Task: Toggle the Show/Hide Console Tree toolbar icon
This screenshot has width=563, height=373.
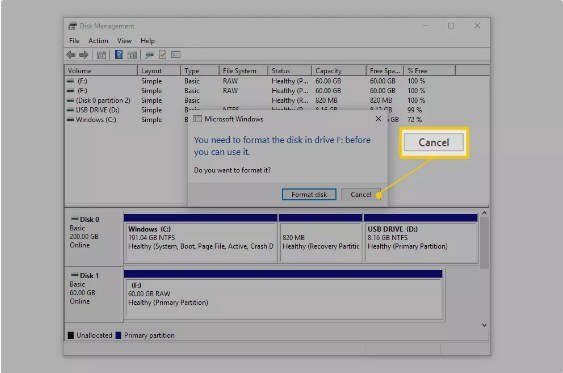Action: click(x=101, y=55)
